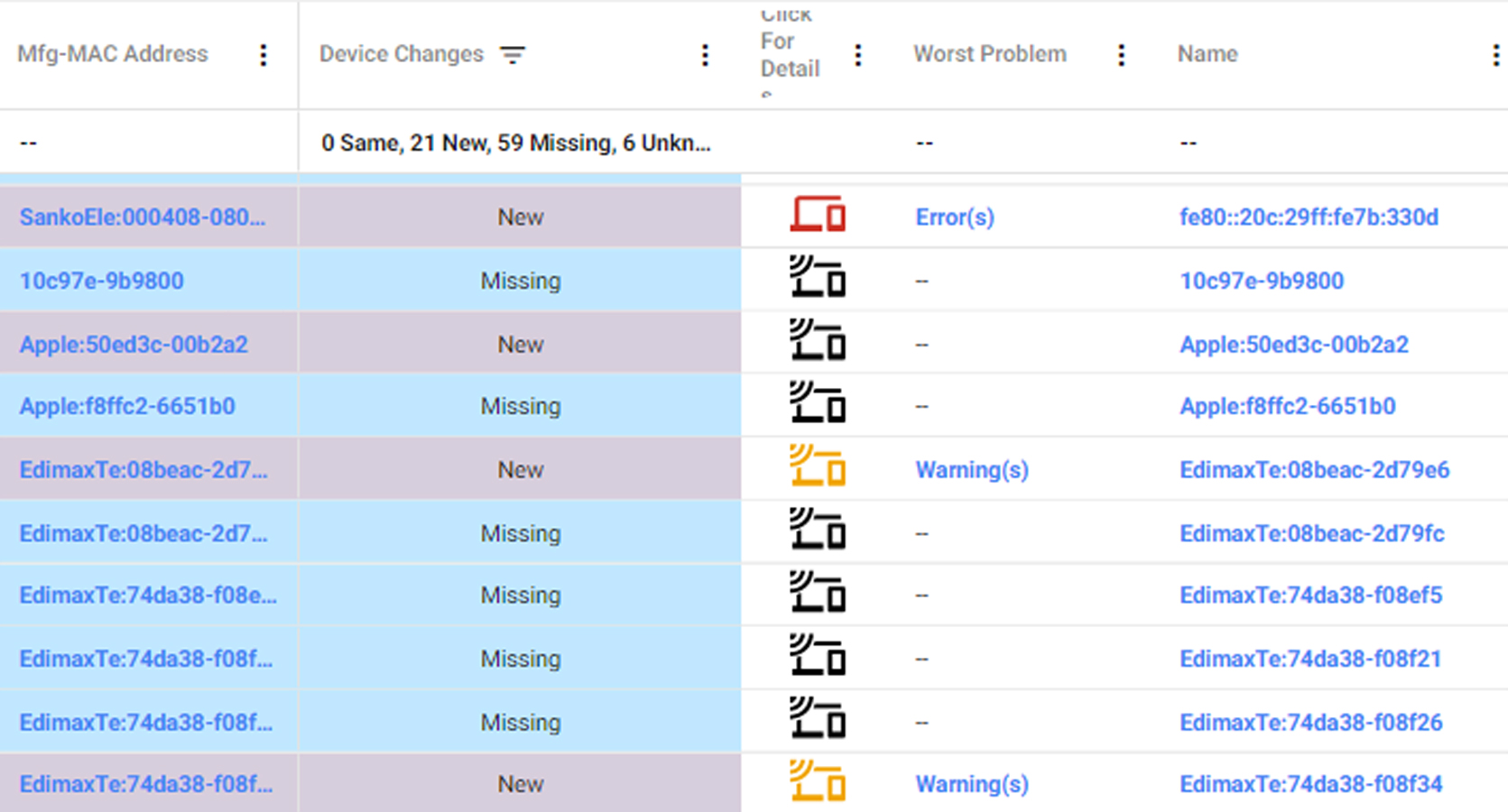The height and width of the screenshot is (812, 1508).
Task: Click red error device icon for SankoEle row
Action: pyautogui.click(x=818, y=216)
